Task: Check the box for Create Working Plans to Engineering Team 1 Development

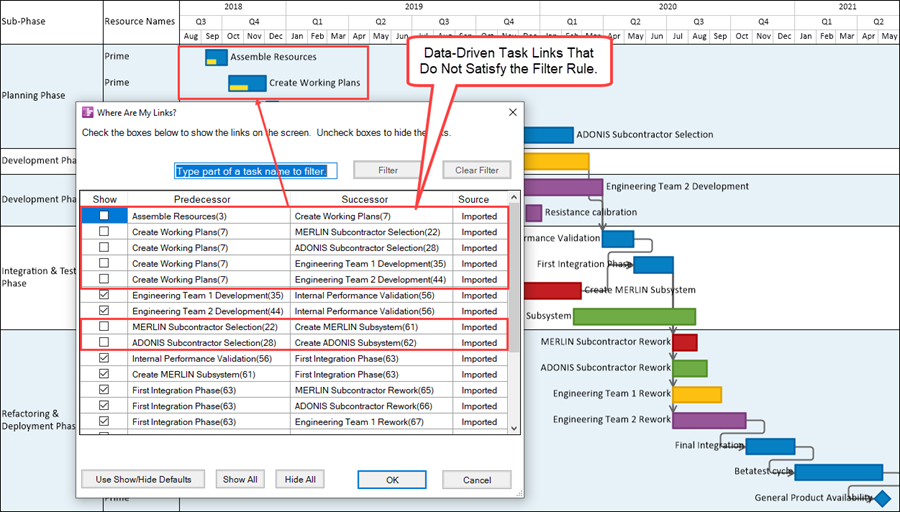Action: coord(104,263)
